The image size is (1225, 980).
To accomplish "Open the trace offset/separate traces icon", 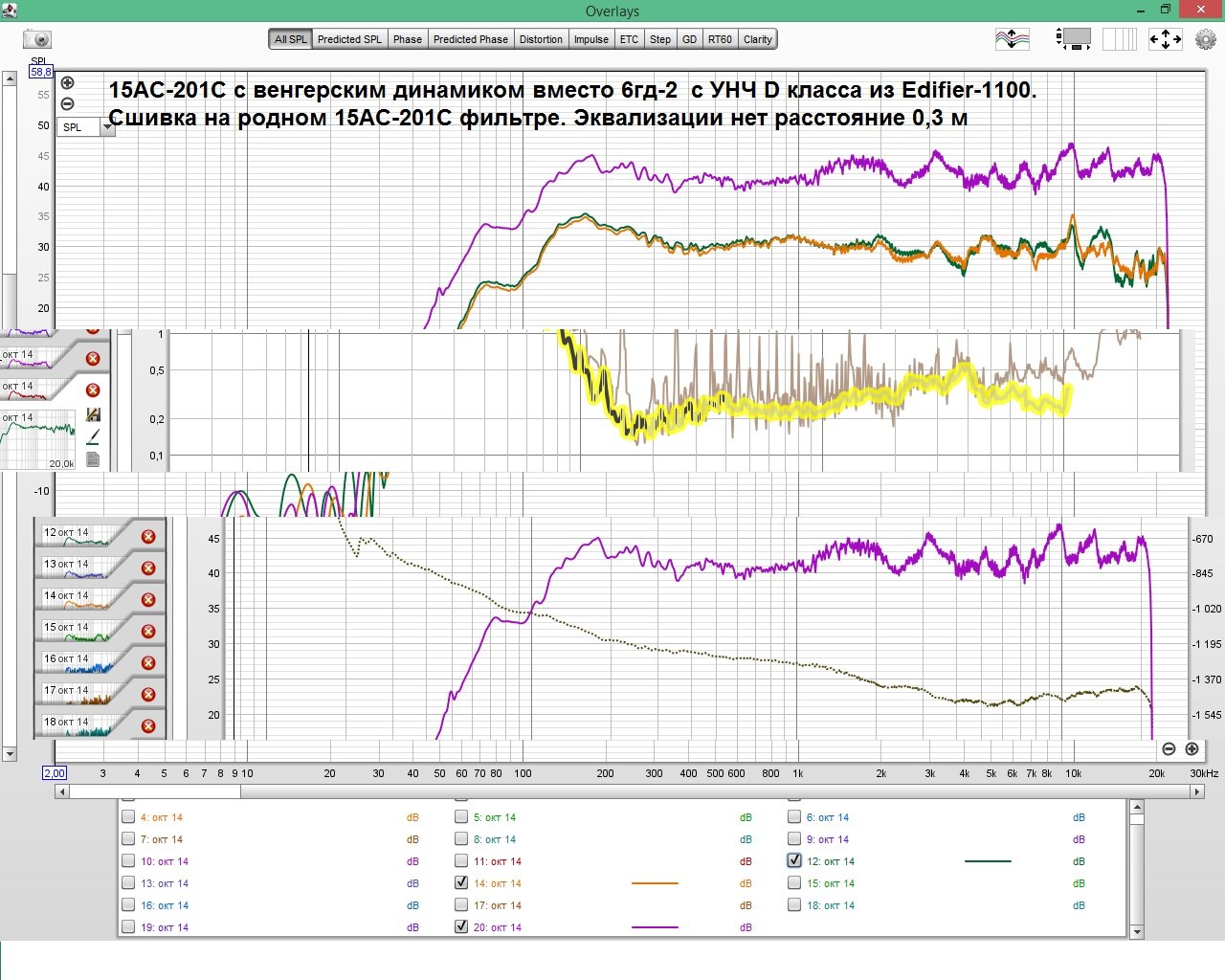I will 1013,39.
